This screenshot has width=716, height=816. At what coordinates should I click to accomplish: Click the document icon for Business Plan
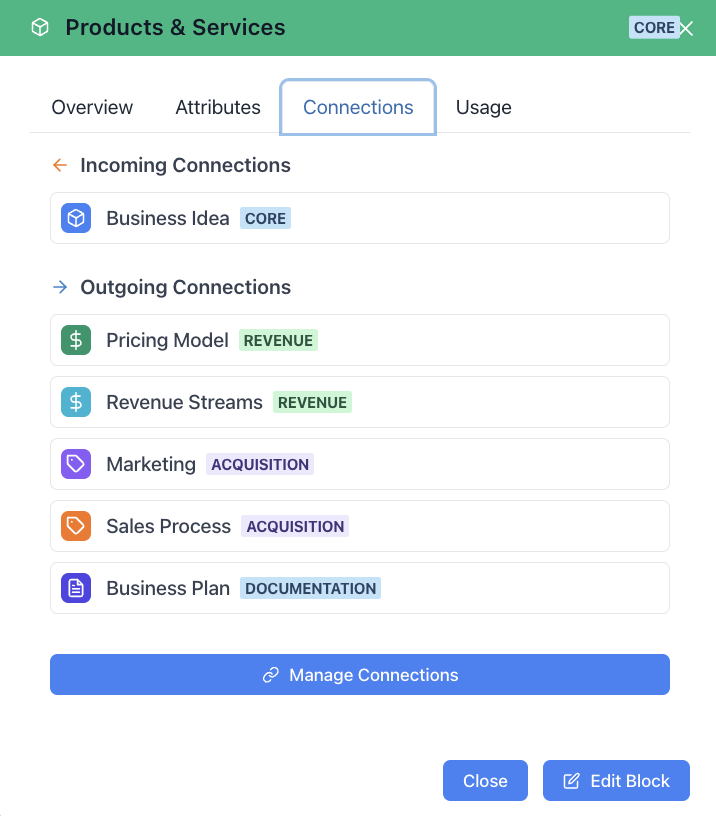[76, 588]
